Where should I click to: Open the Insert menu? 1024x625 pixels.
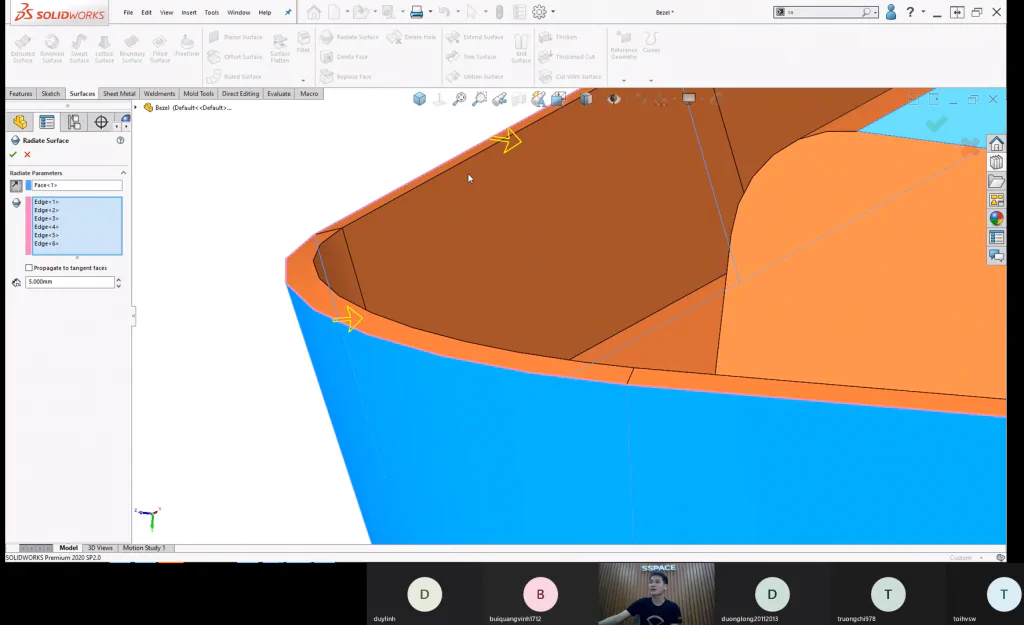point(189,12)
